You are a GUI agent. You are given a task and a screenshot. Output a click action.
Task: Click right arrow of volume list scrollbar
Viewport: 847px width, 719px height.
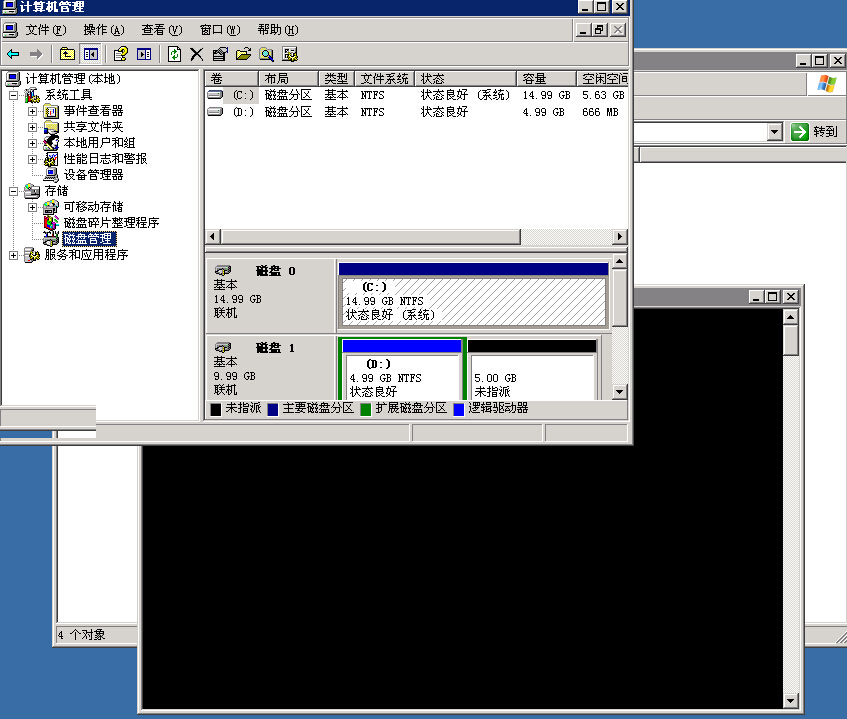pyautogui.click(x=620, y=237)
